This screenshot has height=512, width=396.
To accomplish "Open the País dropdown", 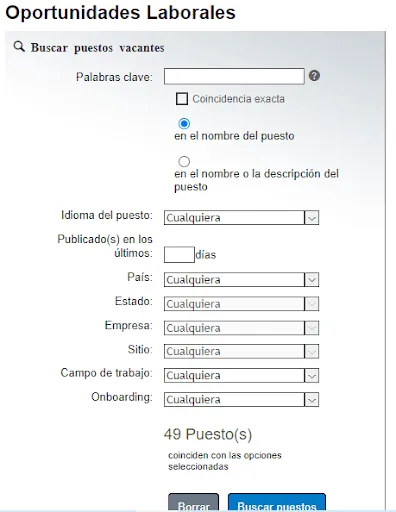I will [241, 280].
